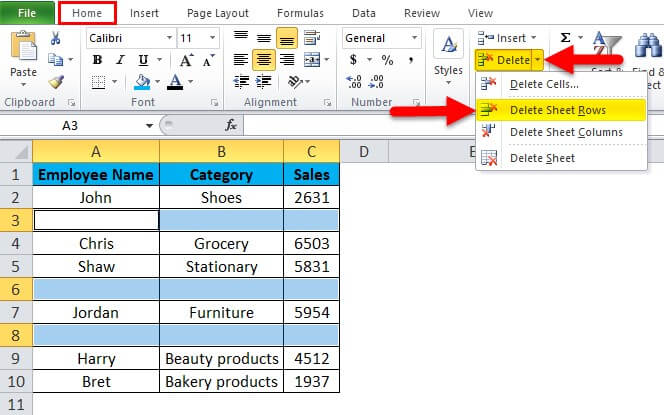Select the Format Painter brush icon
This screenshot has height=415, width=664.
[x=56, y=82]
